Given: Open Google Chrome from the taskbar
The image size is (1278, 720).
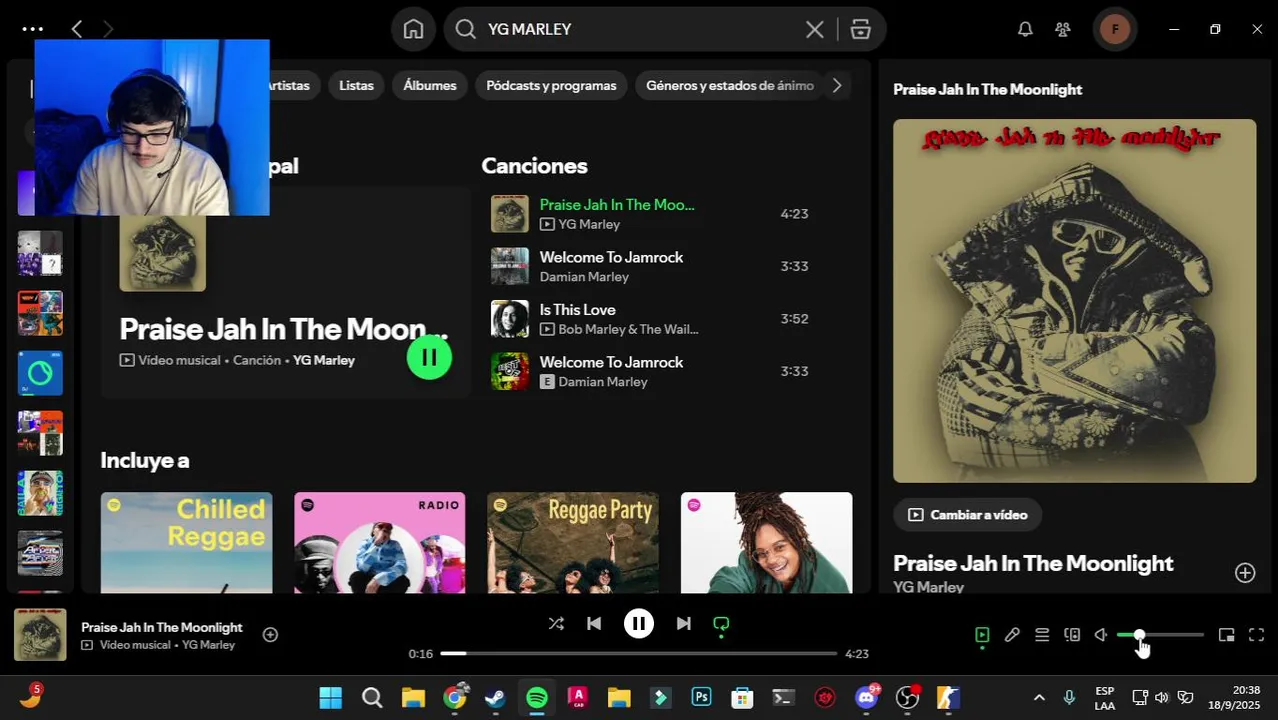Looking at the screenshot, I should [x=455, y=697].
